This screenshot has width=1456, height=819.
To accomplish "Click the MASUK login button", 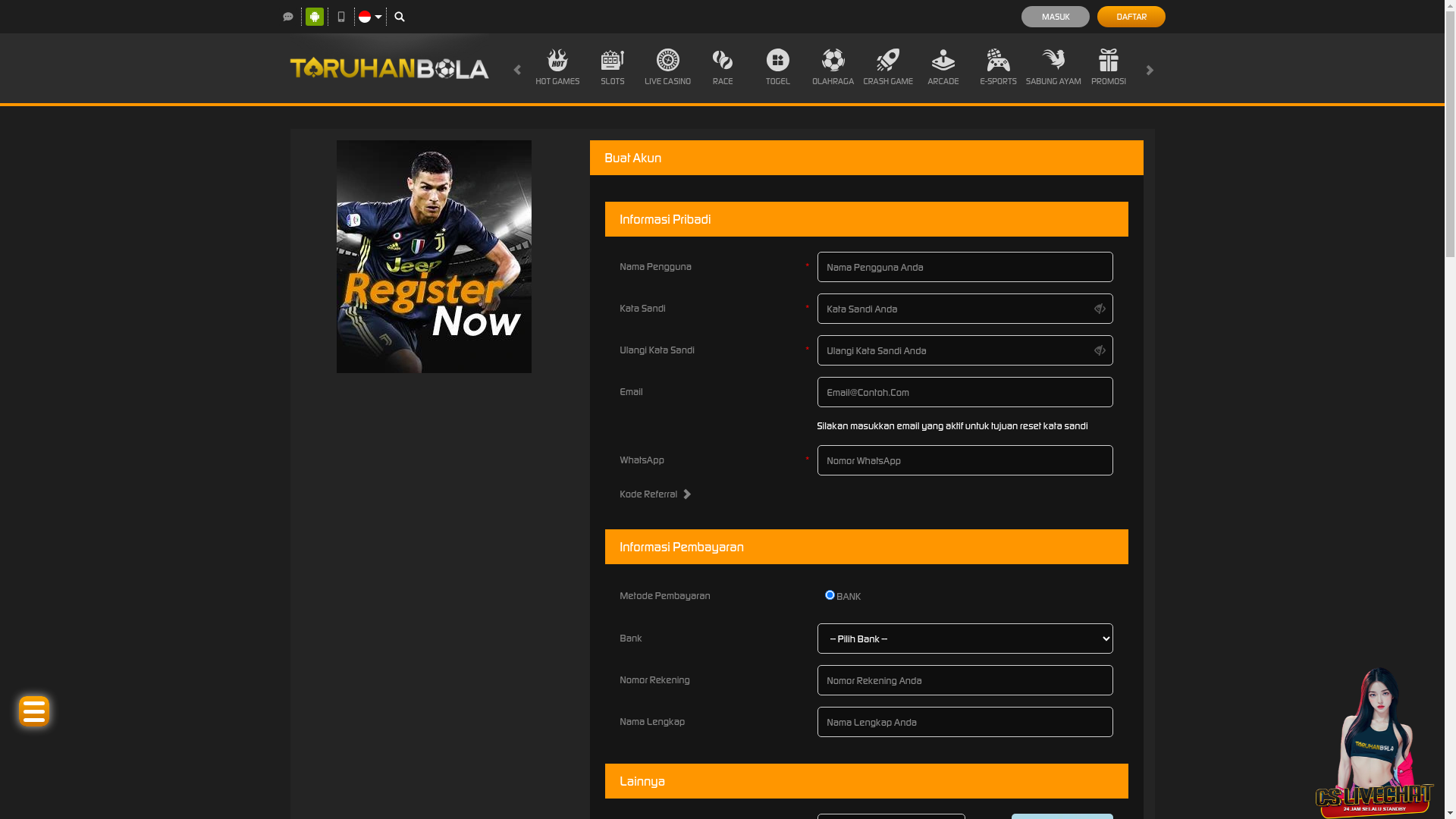I will [1055, 17].
